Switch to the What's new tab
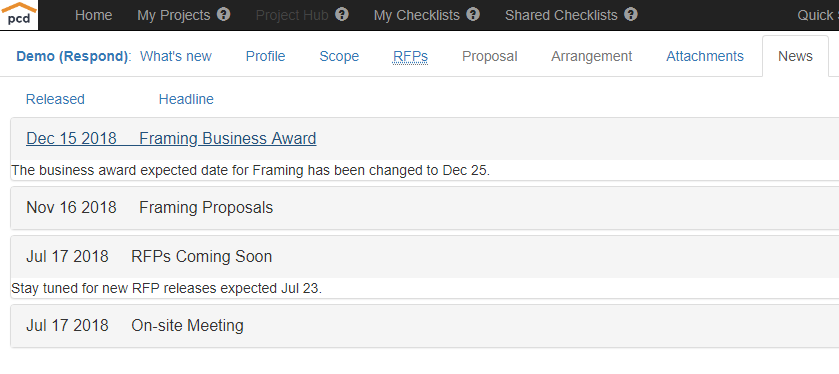 click(176, 56)
